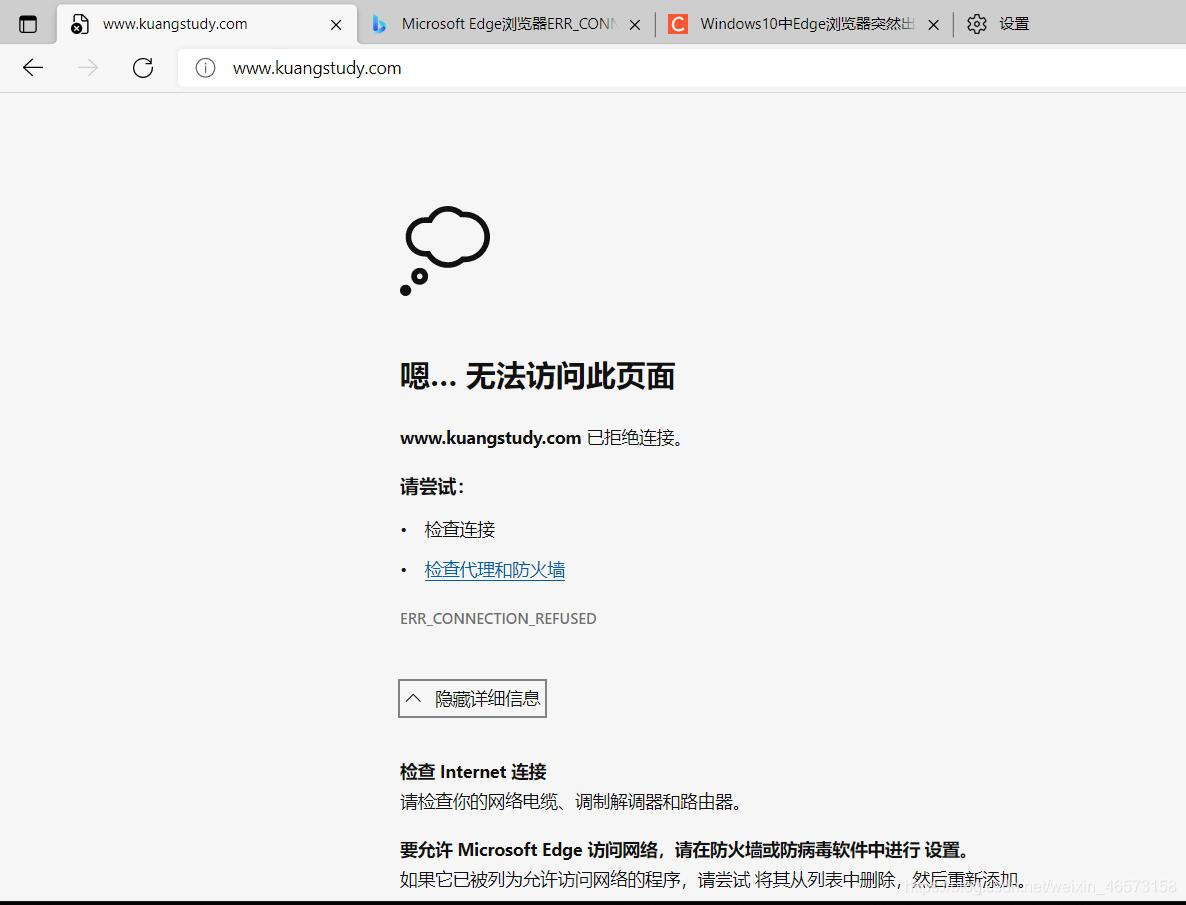The height and width of the screenshot is (905, 1186).
Task: Click the 检查连接 suggestion text
Action: [460, 530]
